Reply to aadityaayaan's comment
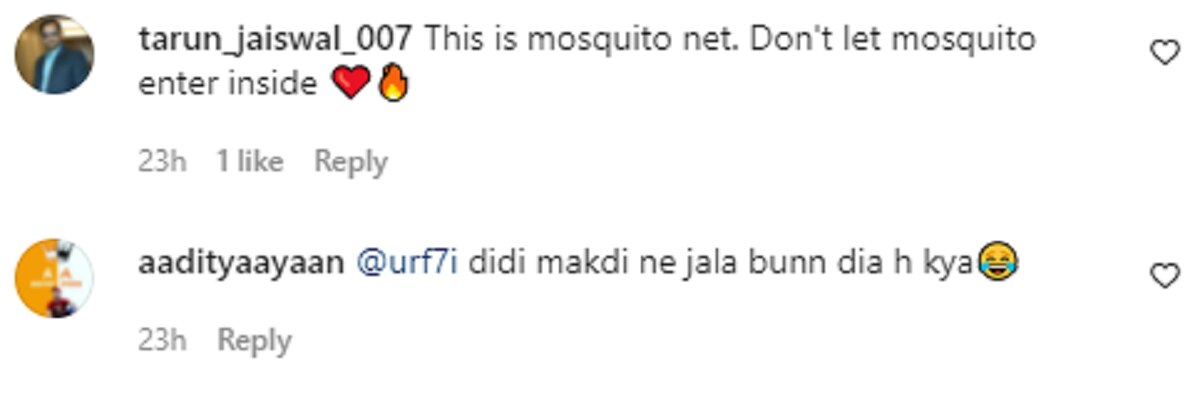Screen dimensions: 1200x400 [x=255, y=341]
